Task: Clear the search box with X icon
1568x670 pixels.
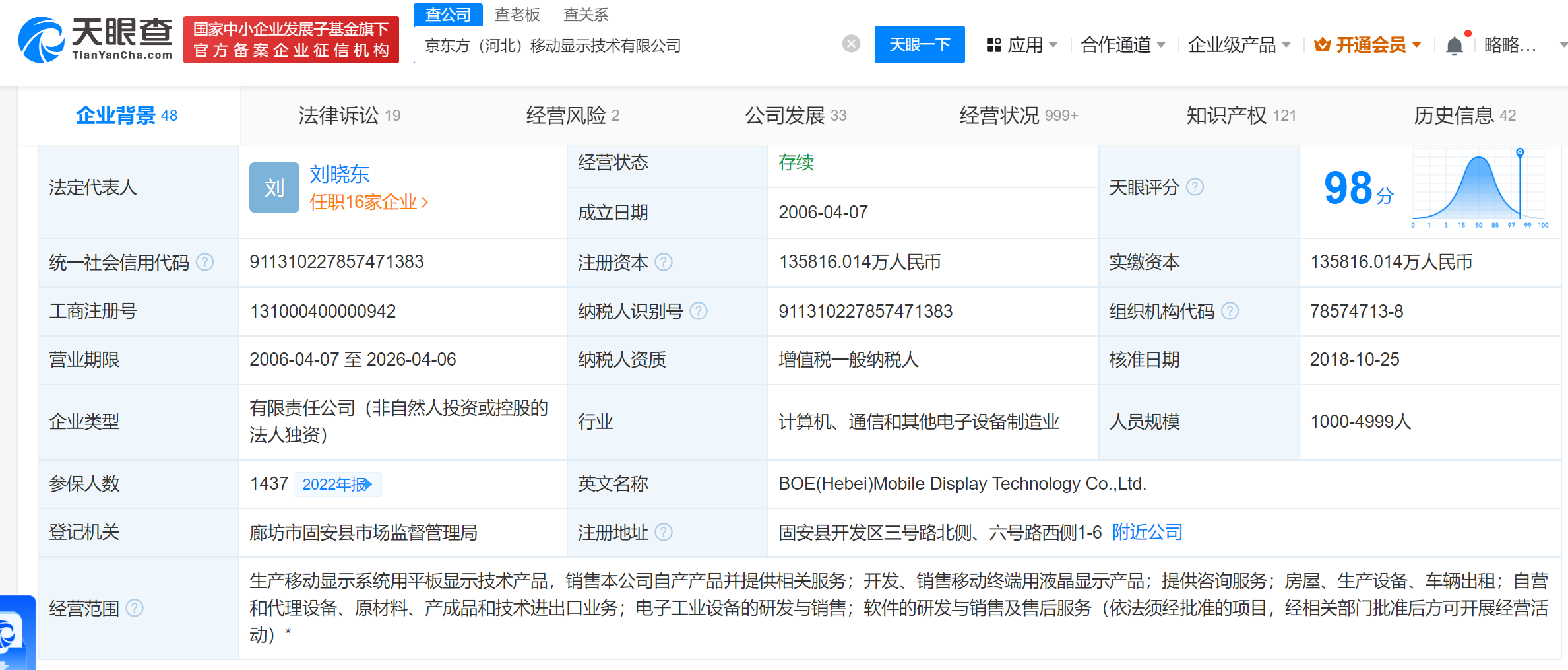Action: click(851, 44)
